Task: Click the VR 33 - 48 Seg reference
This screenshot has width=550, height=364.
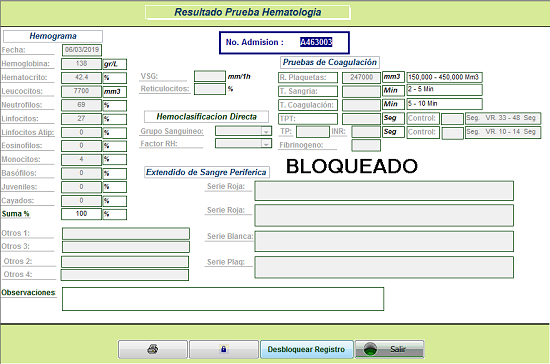Action: point(503,118)
